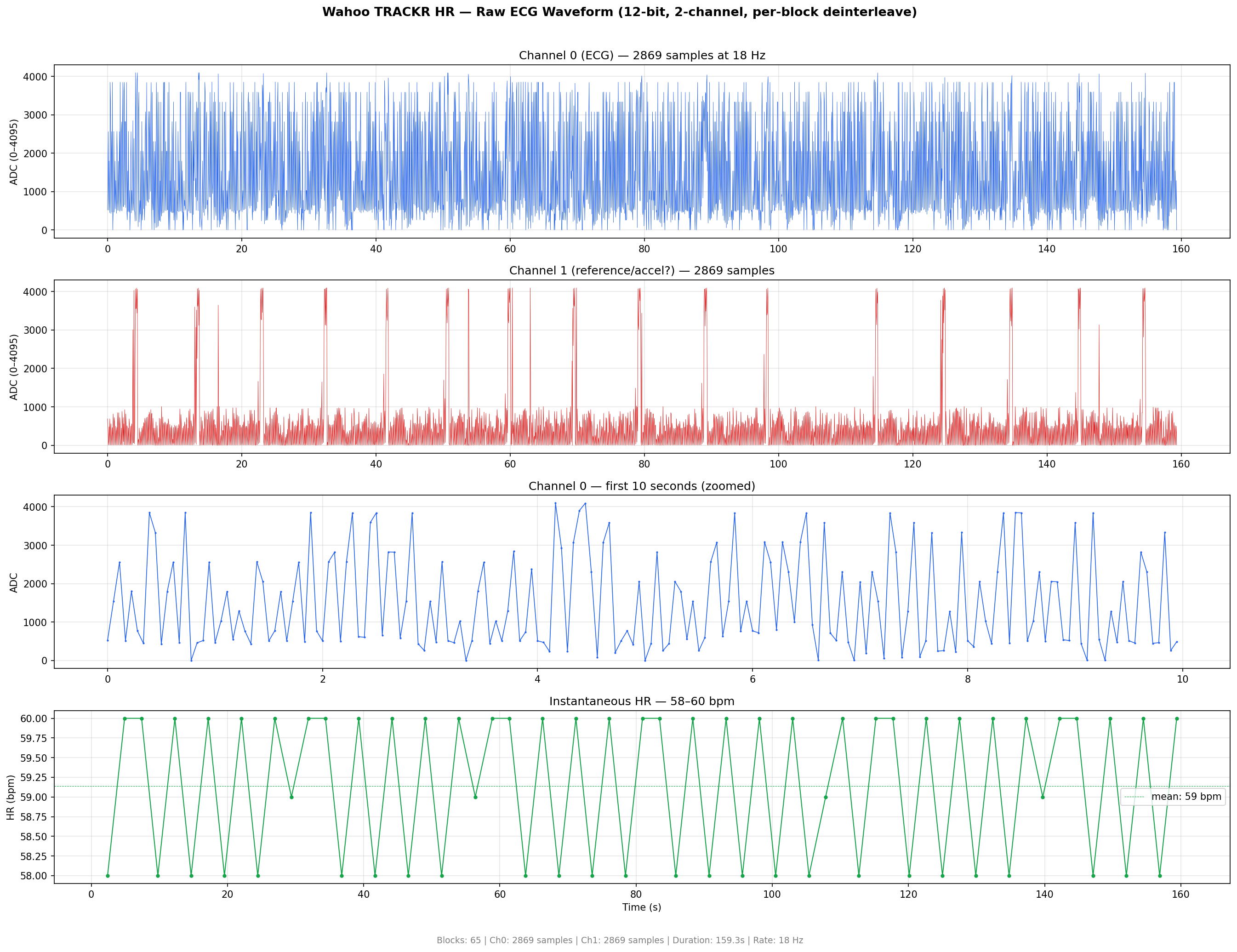Click the "160" x tick under Channel 0 ECG plot
This screenshot has height=952, width=1237.
(1181, 249)
